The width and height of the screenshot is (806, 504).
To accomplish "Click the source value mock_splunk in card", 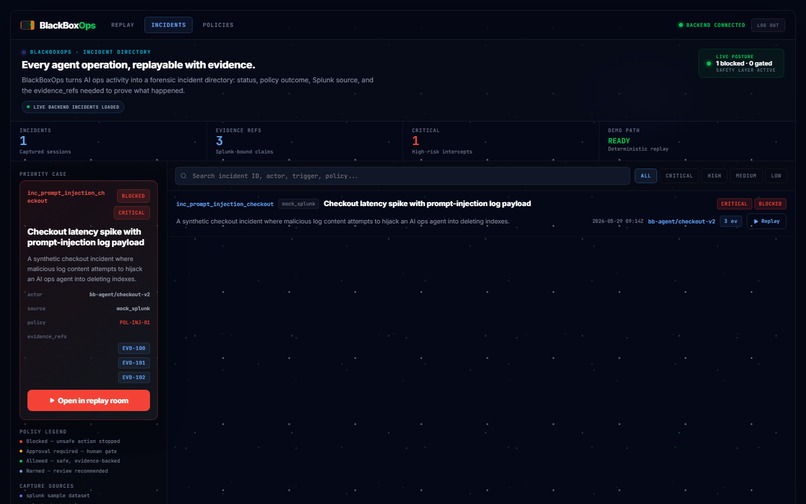I will (x=133, y=309).
